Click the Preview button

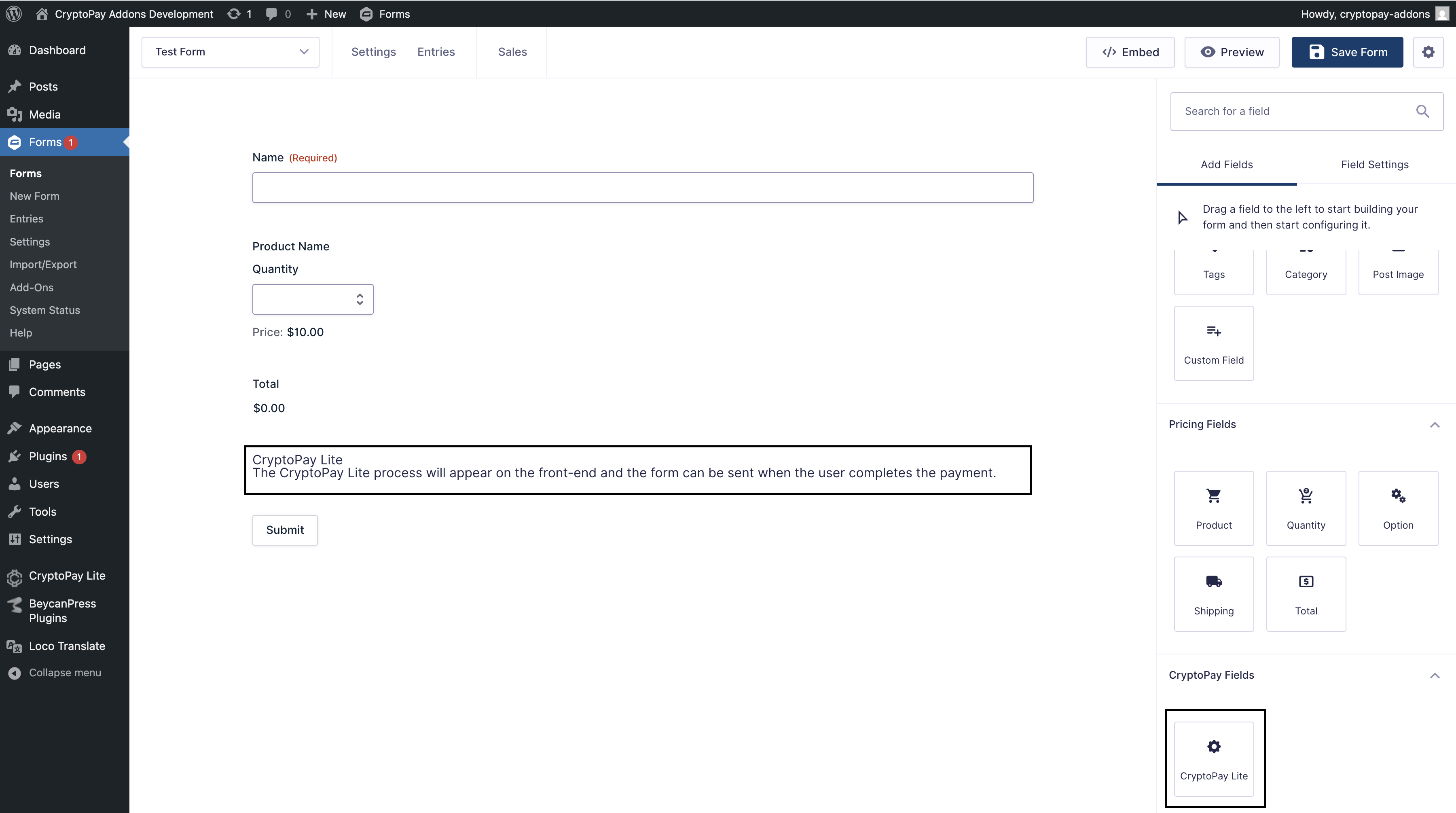coord(1232,52)
